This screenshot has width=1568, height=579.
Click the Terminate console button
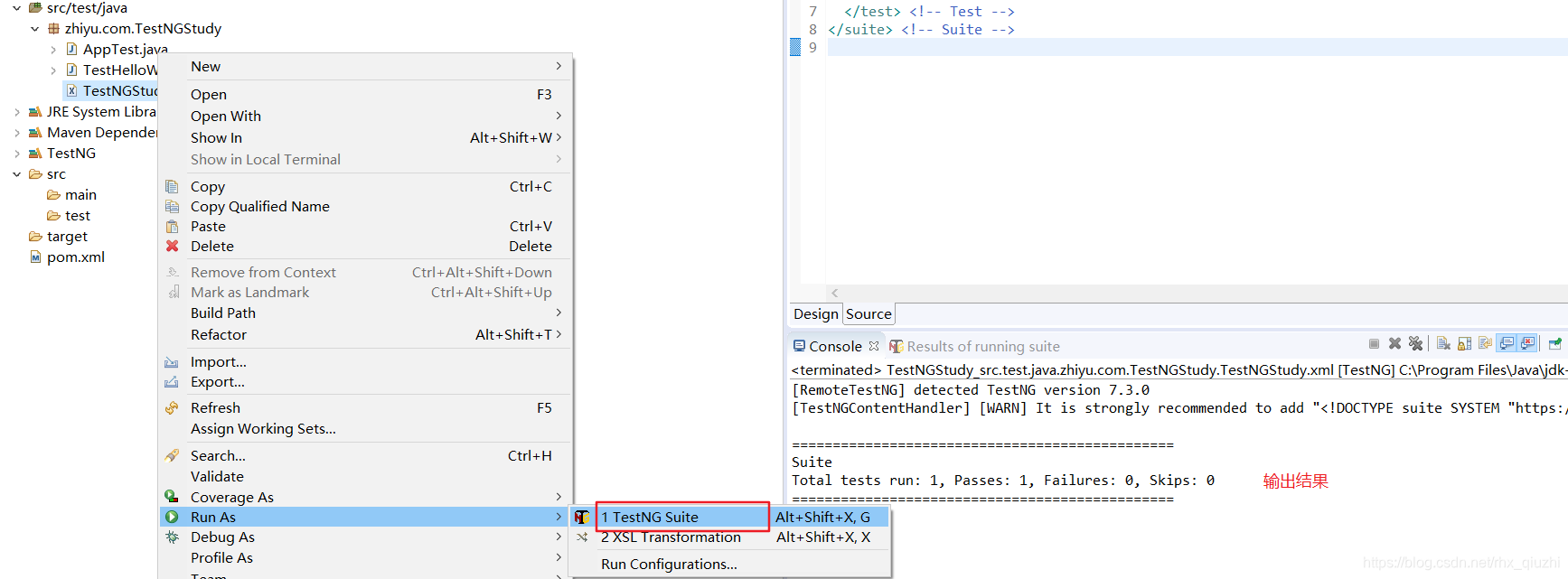click(x=1374, y=344)
